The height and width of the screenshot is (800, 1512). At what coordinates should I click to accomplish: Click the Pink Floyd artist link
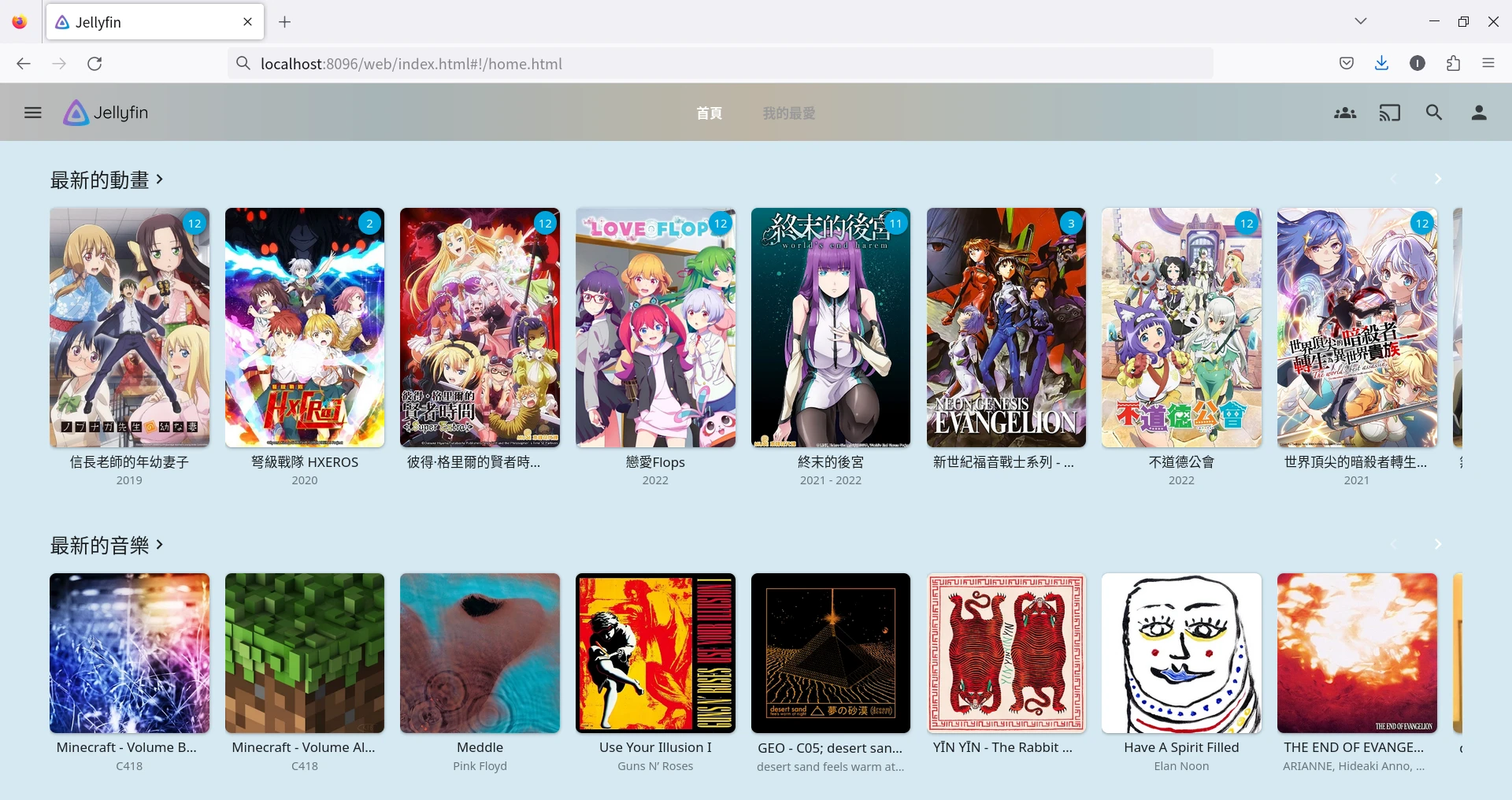[480, 766]
